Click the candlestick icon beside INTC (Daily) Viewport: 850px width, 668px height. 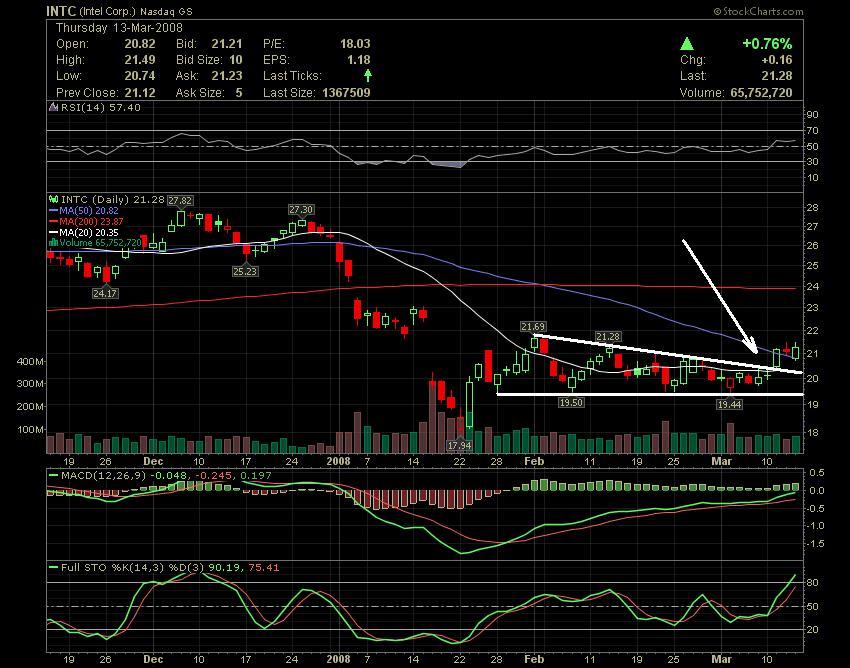[x=54, y=200]
